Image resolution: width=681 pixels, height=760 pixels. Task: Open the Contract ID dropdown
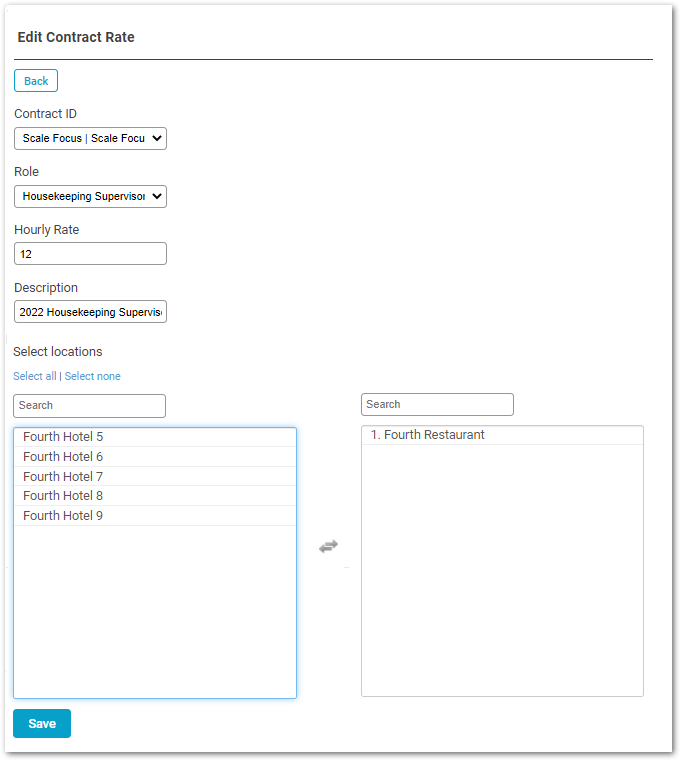90,138
